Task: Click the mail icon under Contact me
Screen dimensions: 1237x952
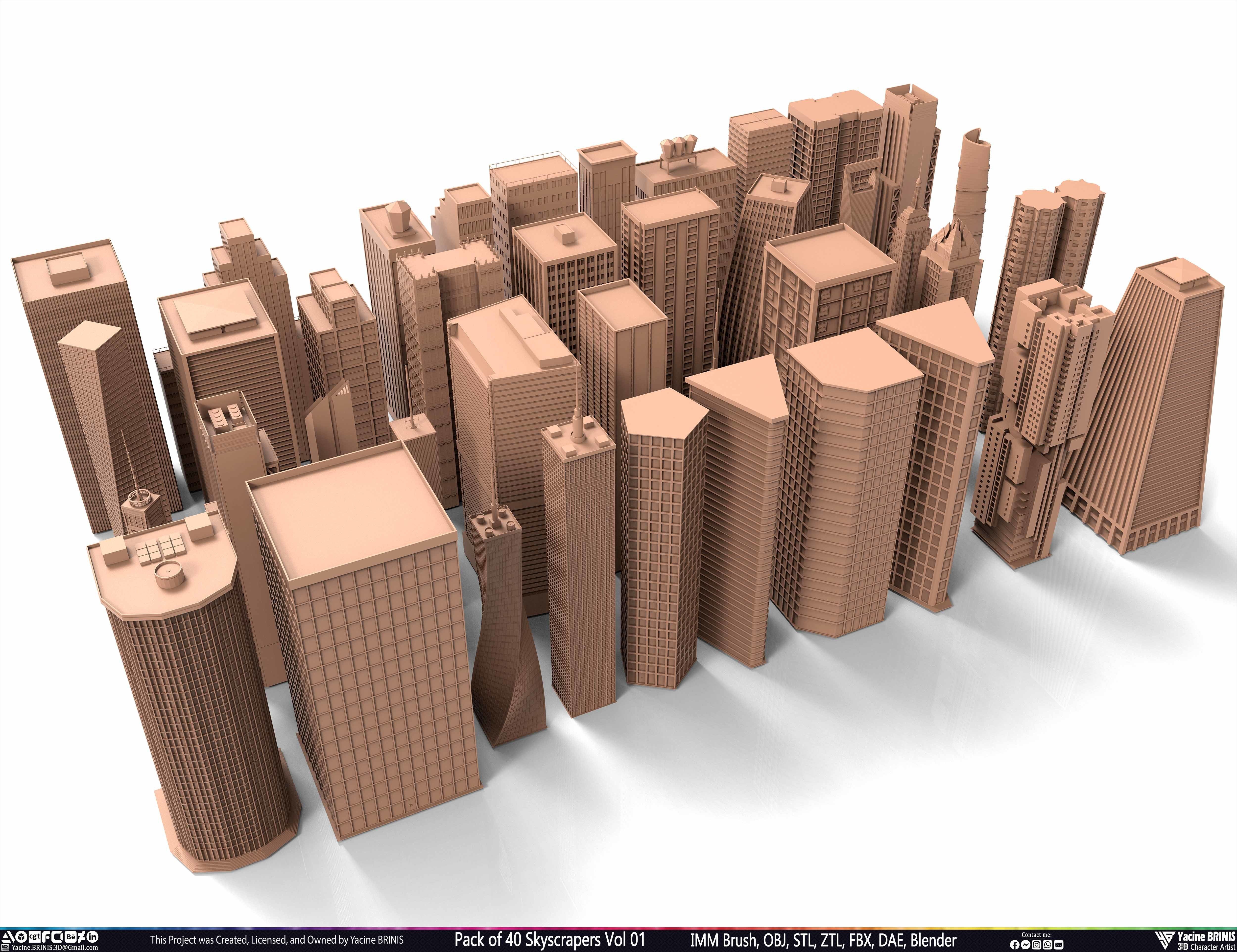Action: click(x=1059, y=945)
